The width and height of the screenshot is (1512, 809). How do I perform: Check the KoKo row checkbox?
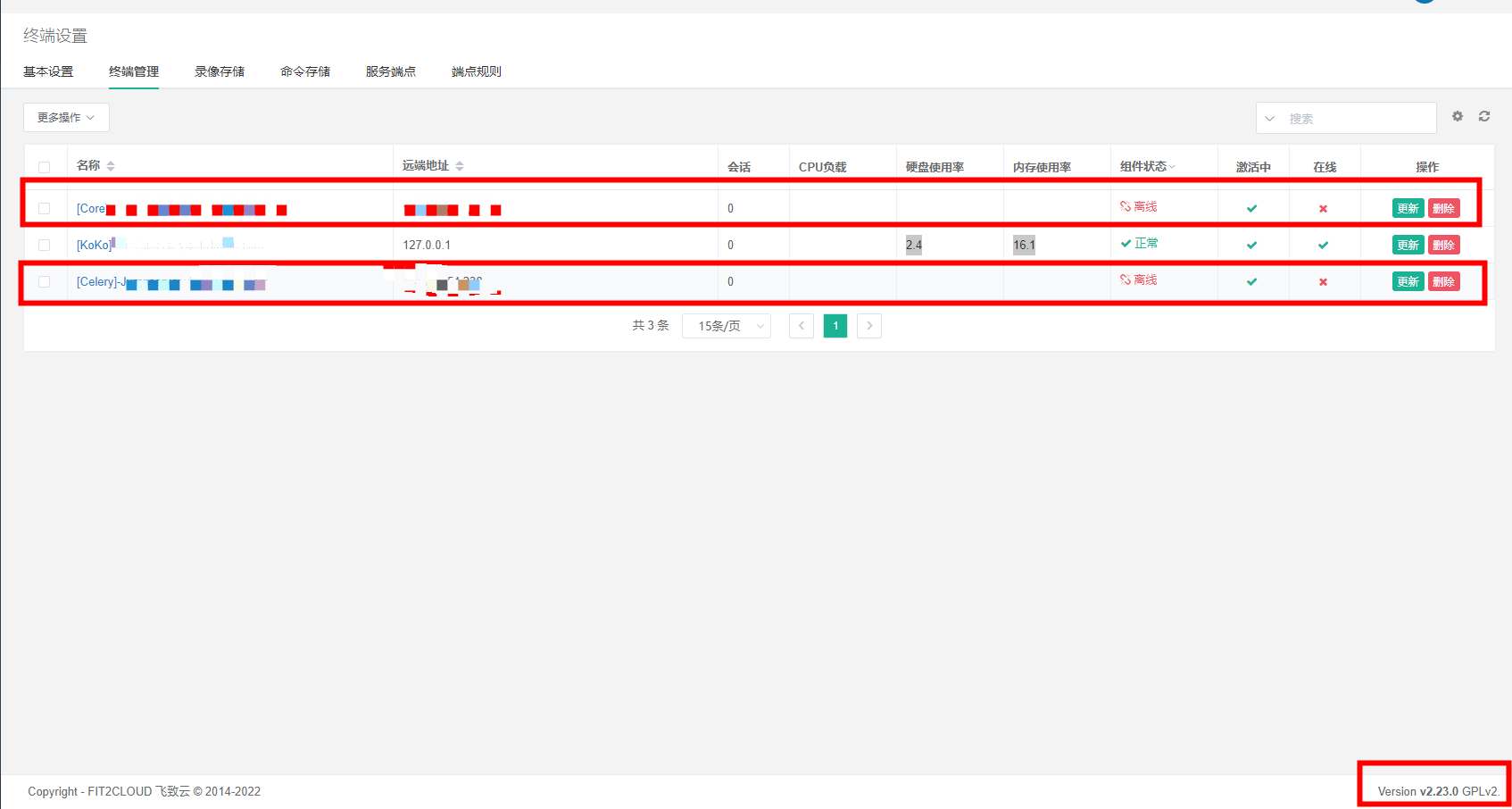pos(44,244)
